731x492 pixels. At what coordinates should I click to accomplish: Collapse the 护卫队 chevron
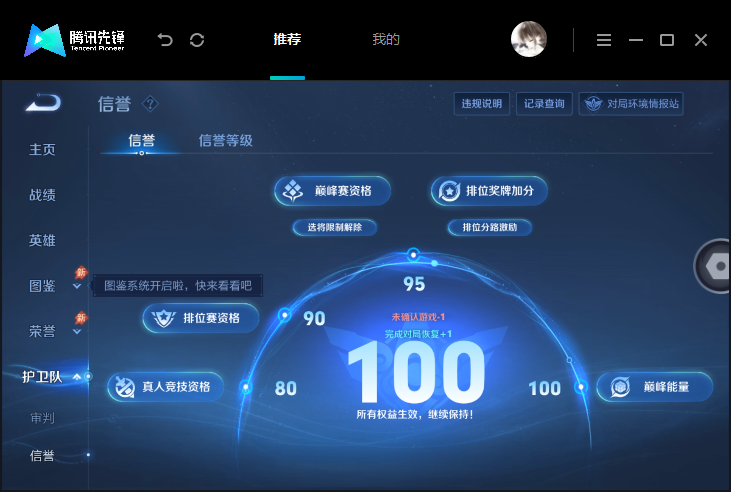77,377
